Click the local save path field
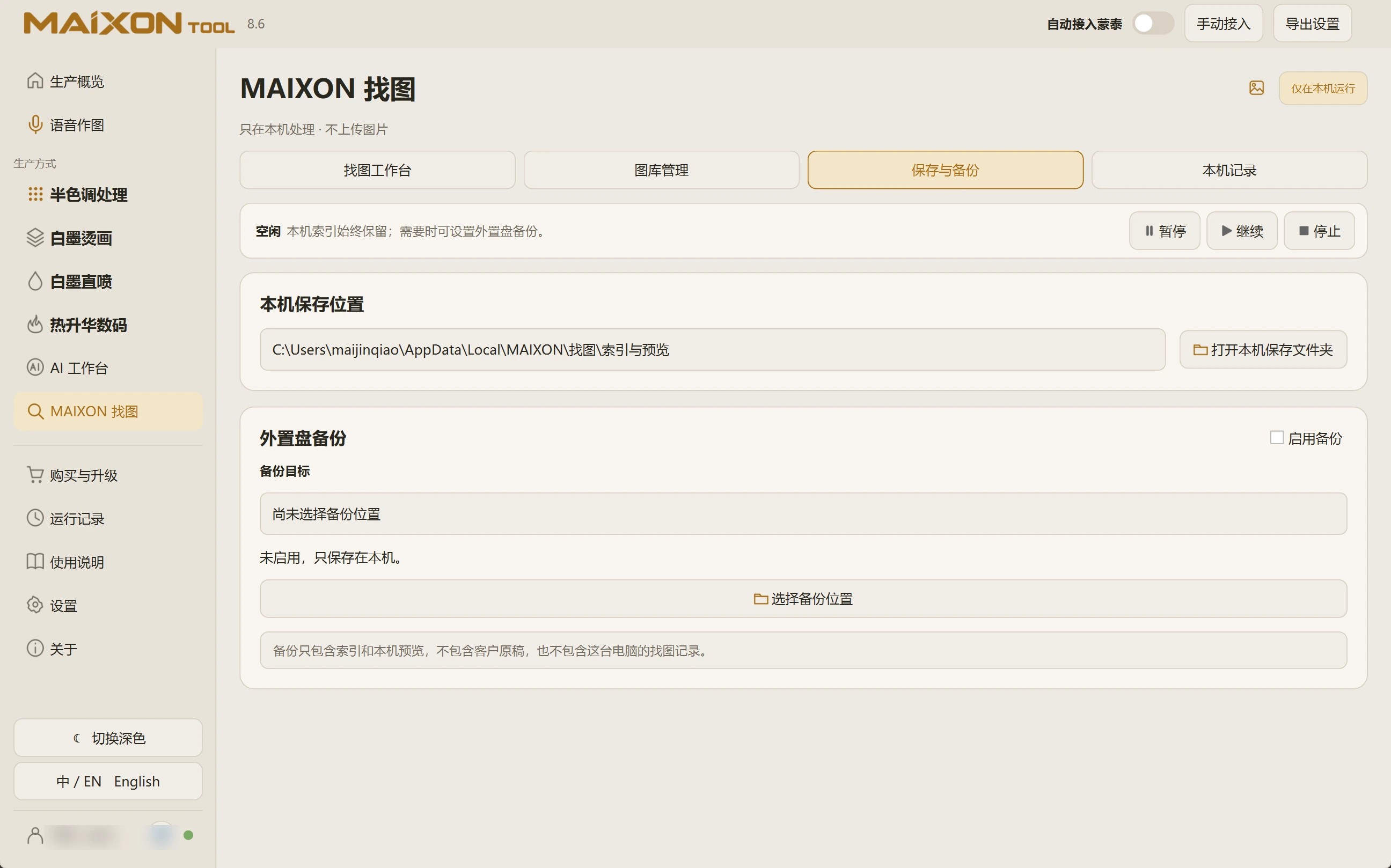1391x868 pixels. tap(712, 350)
